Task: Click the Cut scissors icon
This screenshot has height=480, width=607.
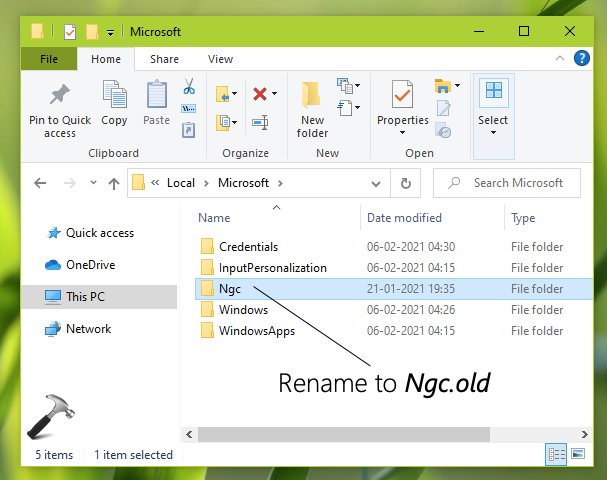Action: coord(189,86)
